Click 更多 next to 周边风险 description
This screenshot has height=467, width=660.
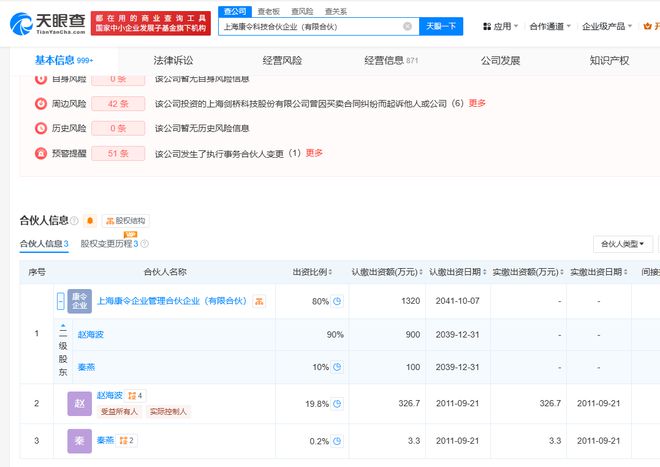pyautogui.click(x=477, y=103)
